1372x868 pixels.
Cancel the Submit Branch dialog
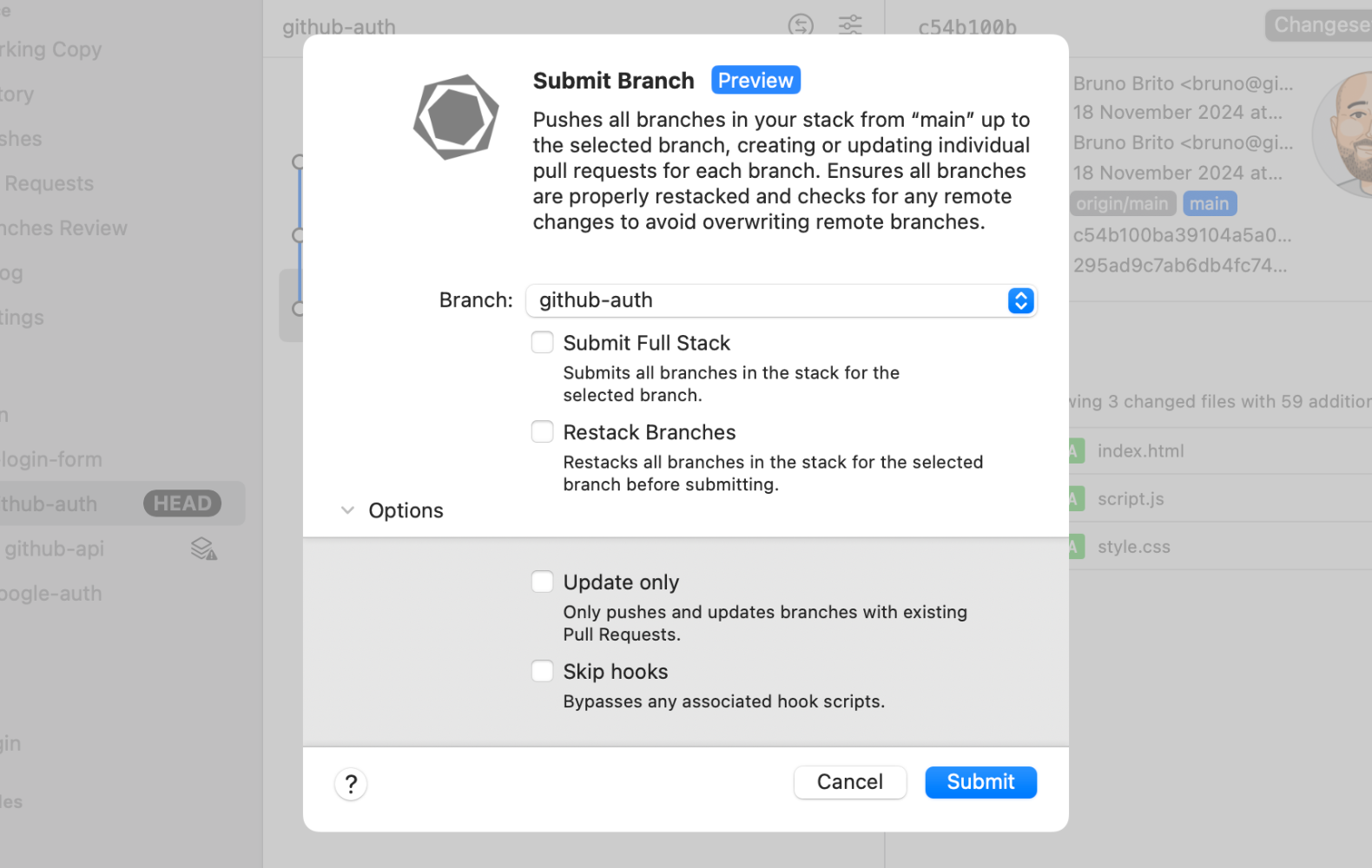coord(849,782)
